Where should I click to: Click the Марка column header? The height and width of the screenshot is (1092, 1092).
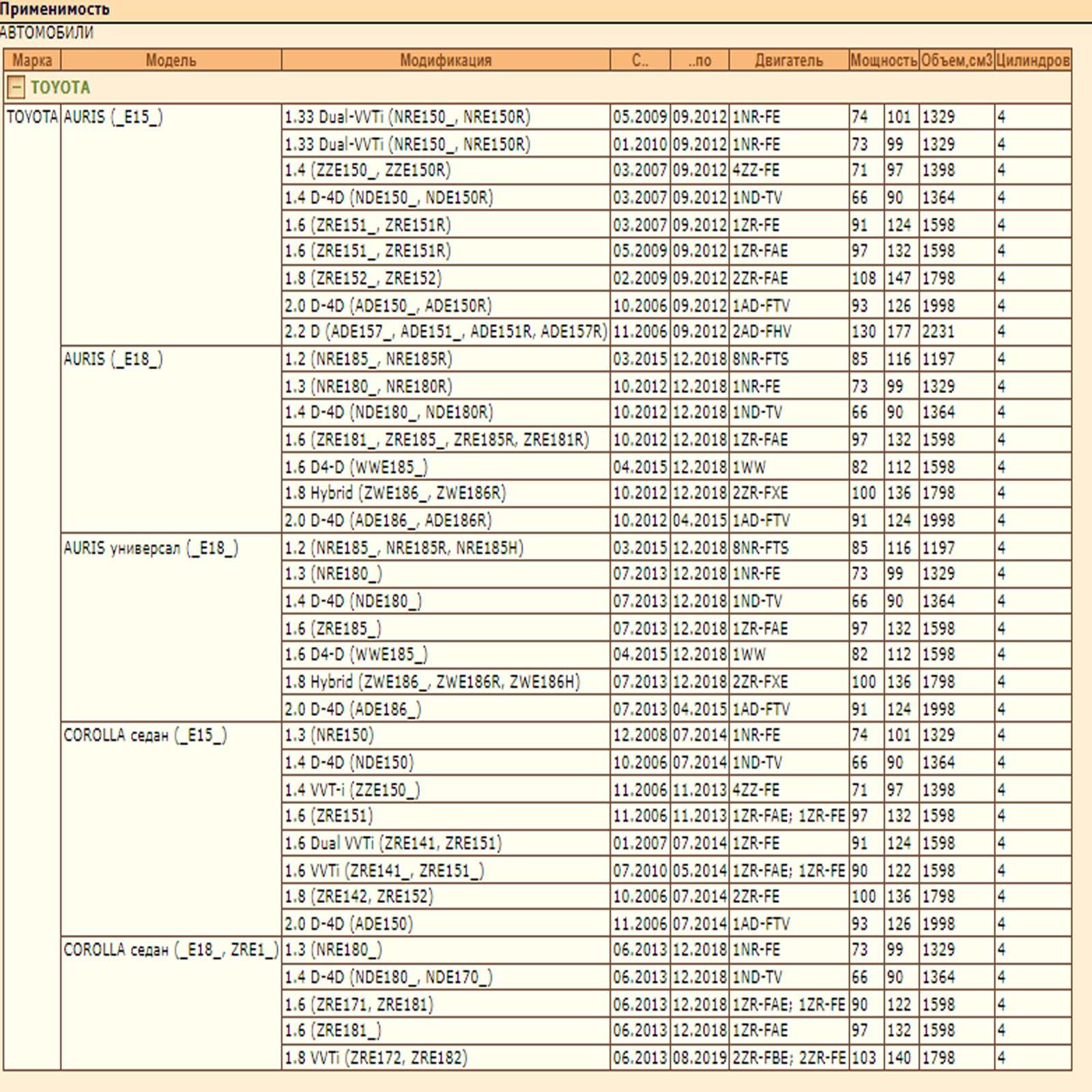click(x=32, y=60)
